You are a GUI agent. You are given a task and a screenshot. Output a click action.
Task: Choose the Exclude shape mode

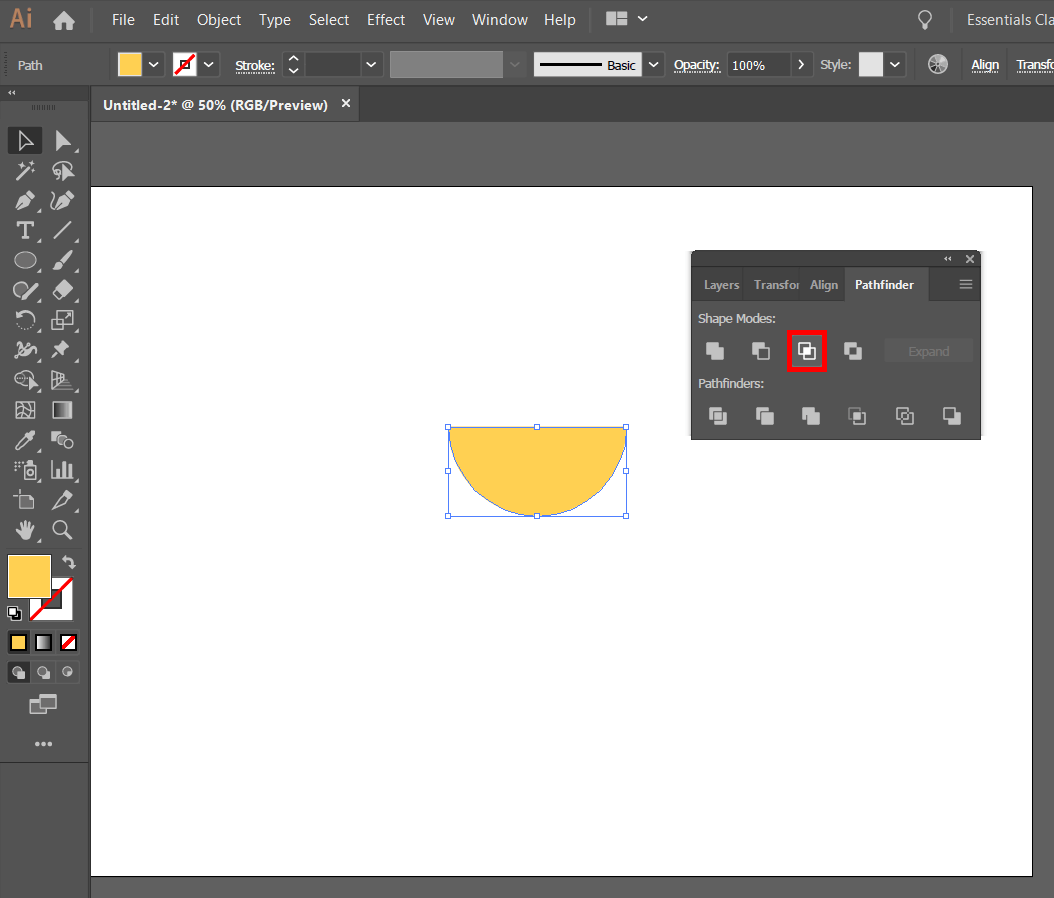click(x=853, y=350)
